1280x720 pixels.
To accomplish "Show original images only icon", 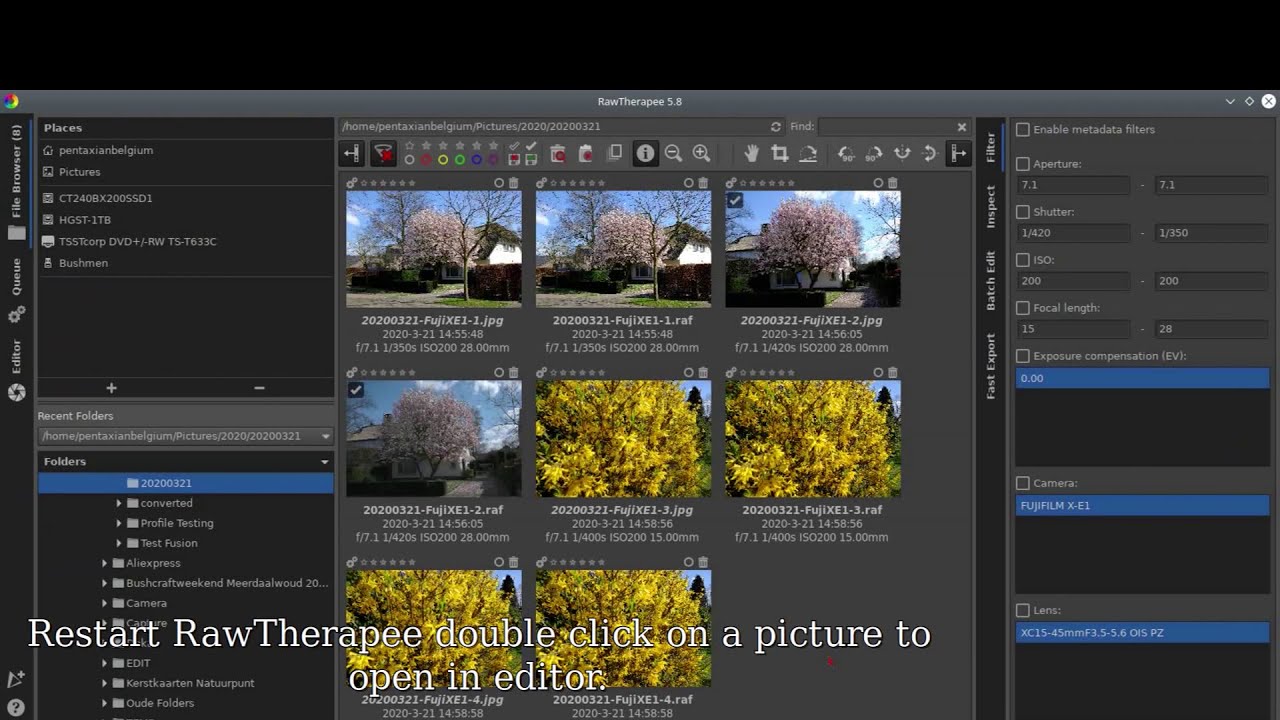I will tap(615, 153).
